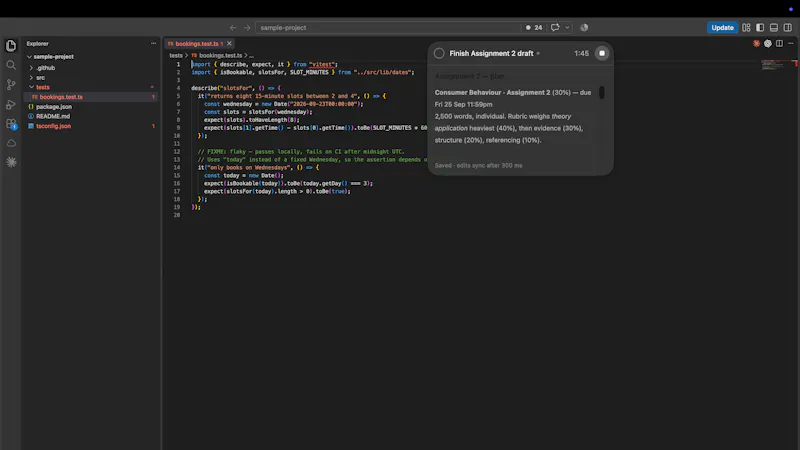
Task: Toggle the bottom panel visibility
Action: click(774, 28)
